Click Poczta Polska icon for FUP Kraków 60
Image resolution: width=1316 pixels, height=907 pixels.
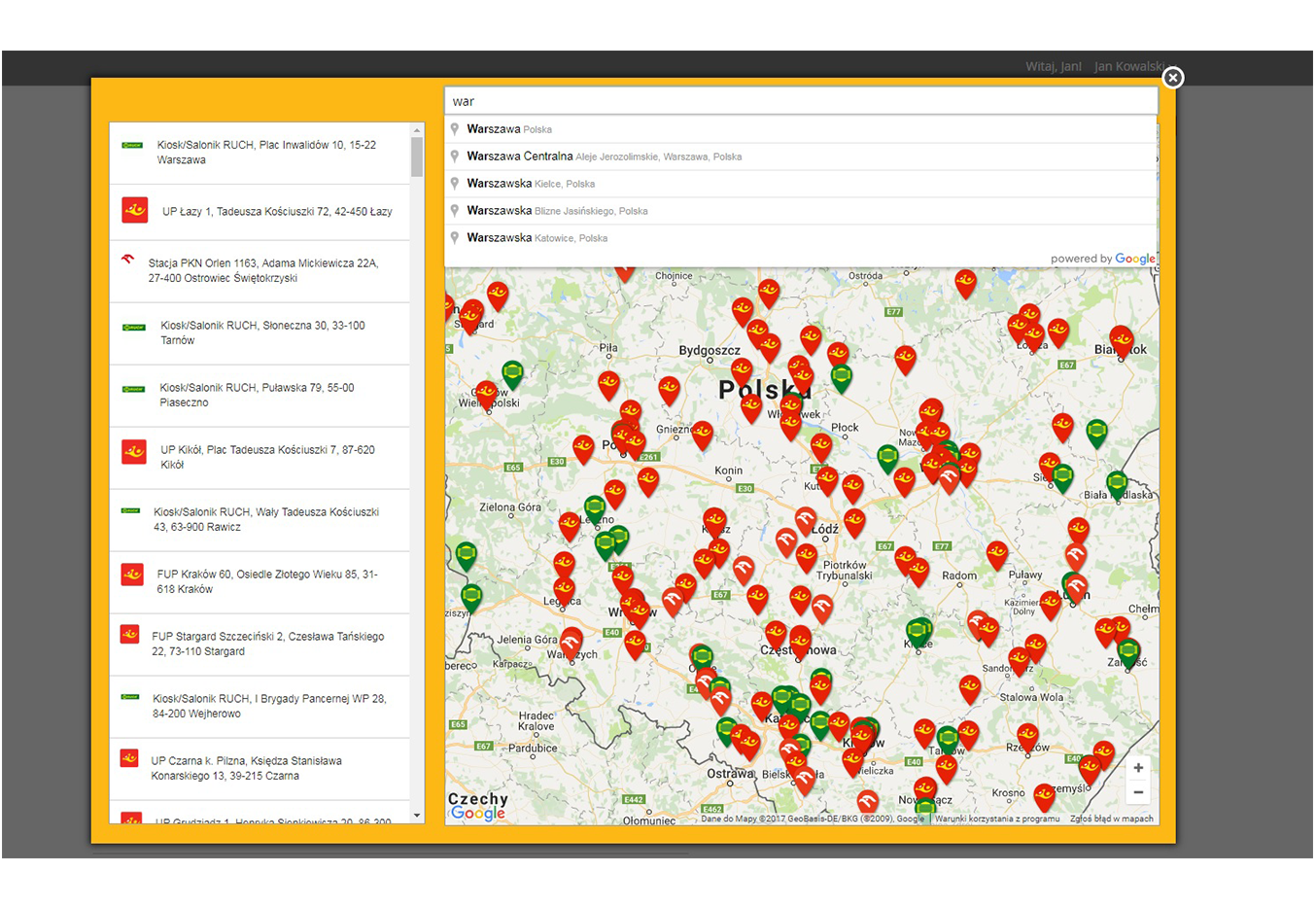(x=132, y=575)
